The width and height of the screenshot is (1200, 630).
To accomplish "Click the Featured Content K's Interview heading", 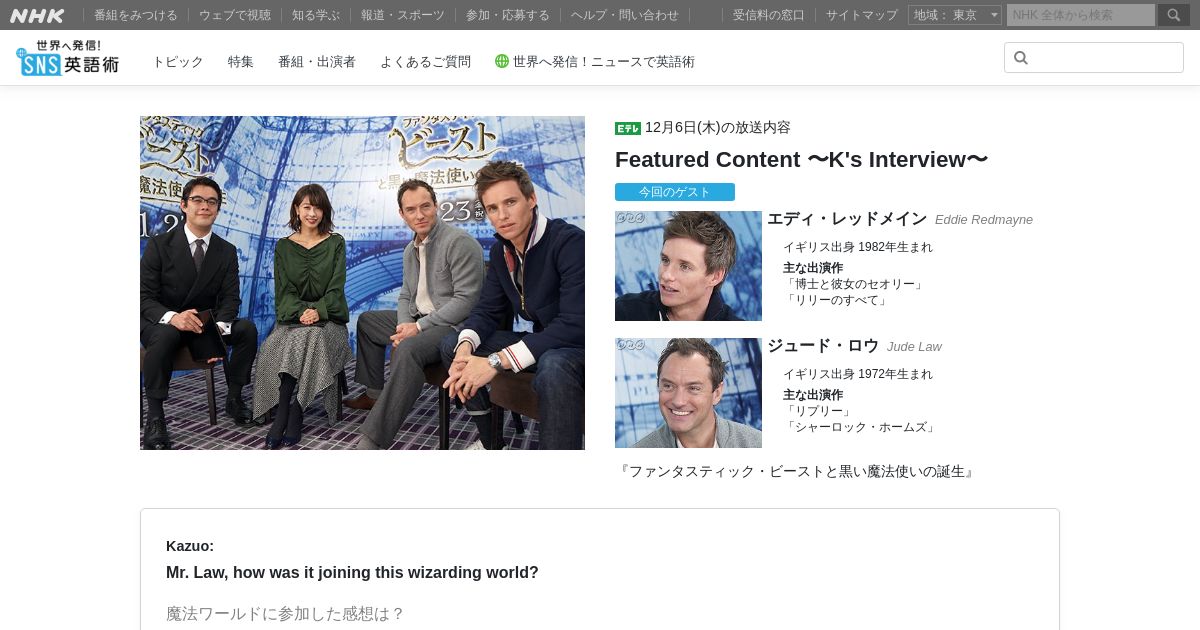I will click(x=801, y=160).
